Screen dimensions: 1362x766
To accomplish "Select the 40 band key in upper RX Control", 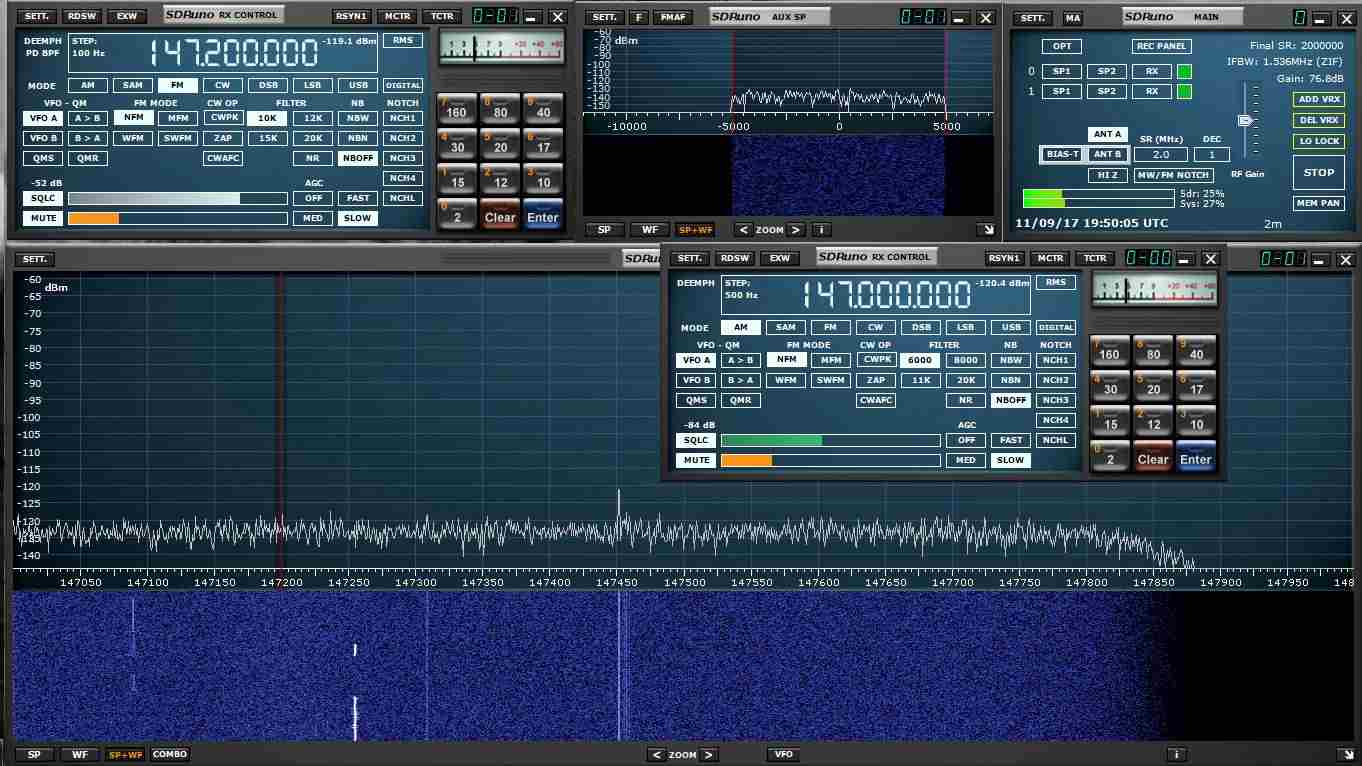I will pos(543,108).
